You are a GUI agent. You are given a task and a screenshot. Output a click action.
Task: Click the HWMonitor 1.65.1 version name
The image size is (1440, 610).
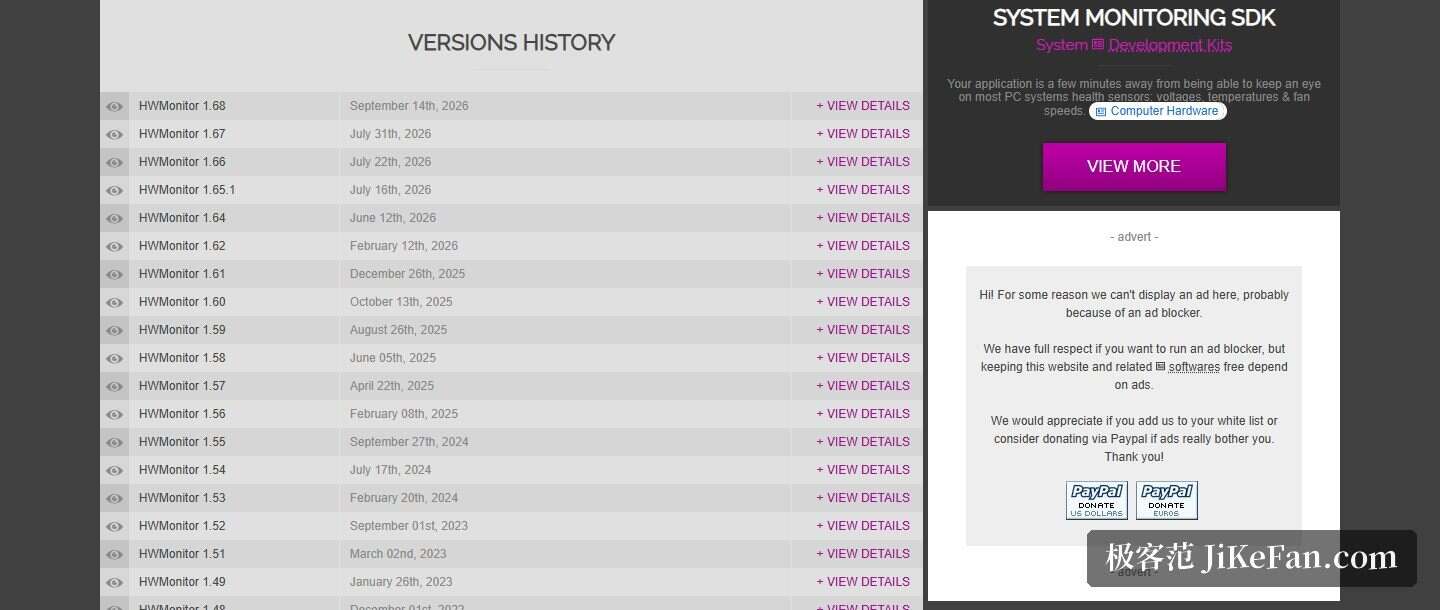[x=187, y=190]
